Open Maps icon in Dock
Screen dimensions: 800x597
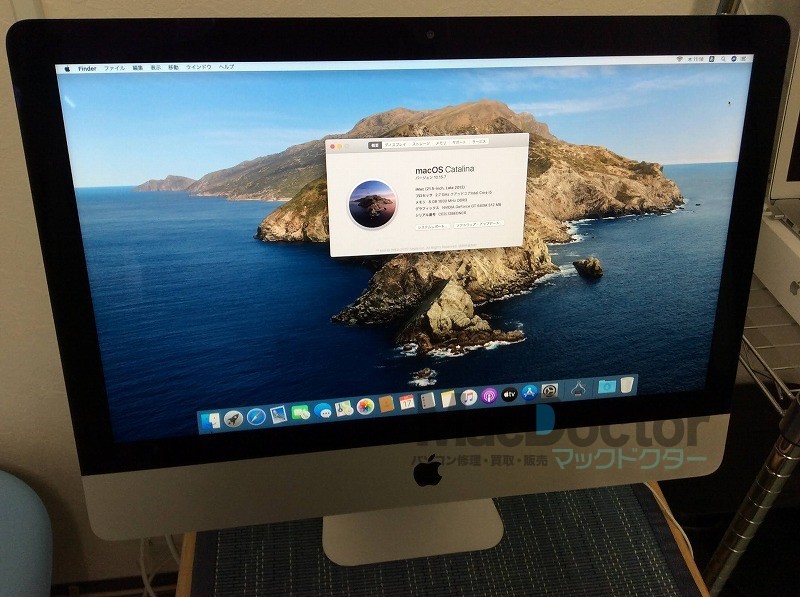pos(344,408)
